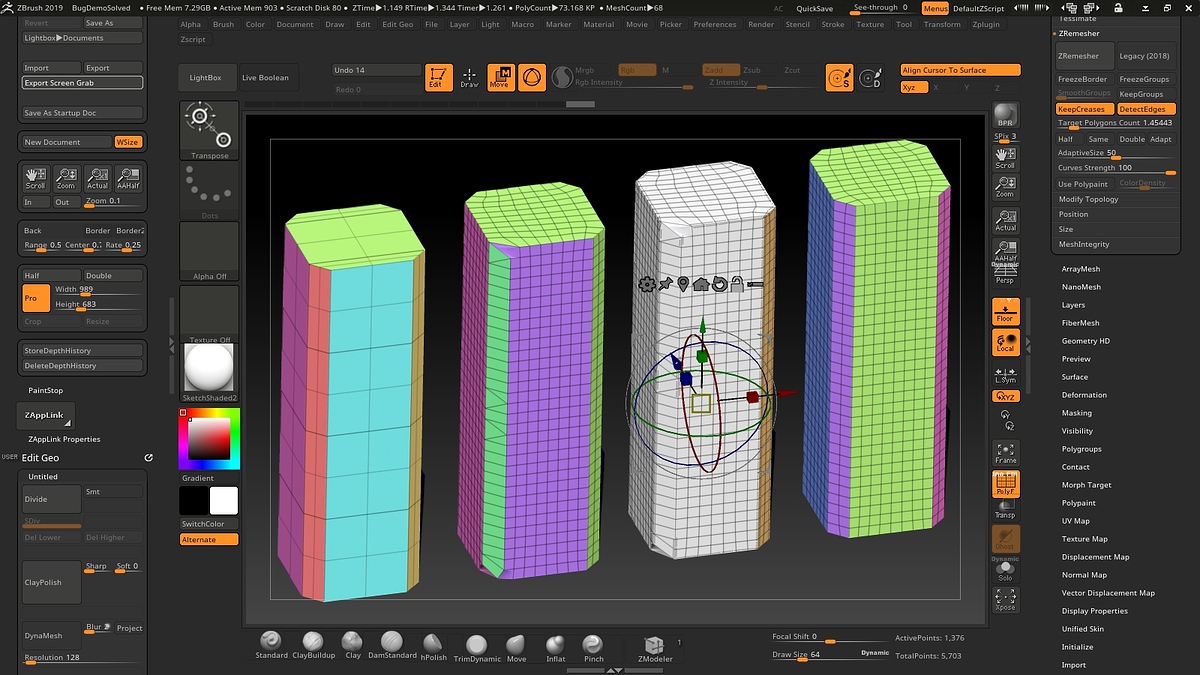Toggle Local transformations button
This screenshot has height=675, width=1200.
tap(1006, 342)
